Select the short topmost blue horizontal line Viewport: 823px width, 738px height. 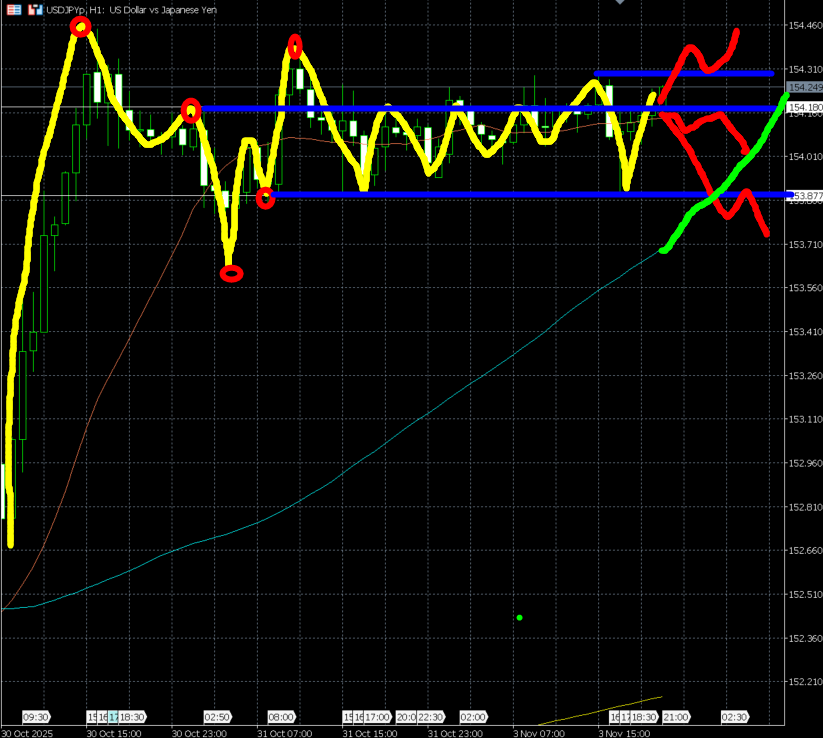683,73
